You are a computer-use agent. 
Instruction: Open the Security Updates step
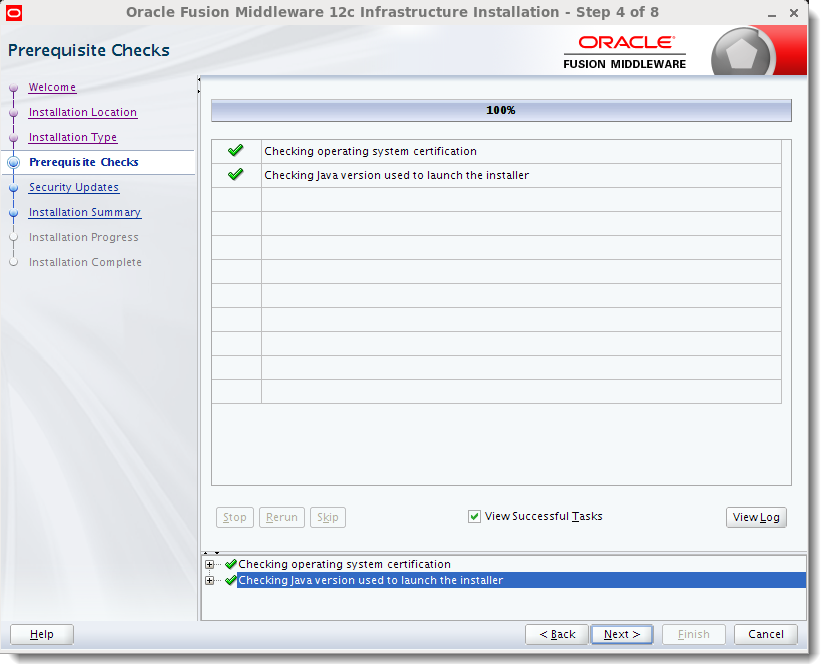(x=73, y=187)
